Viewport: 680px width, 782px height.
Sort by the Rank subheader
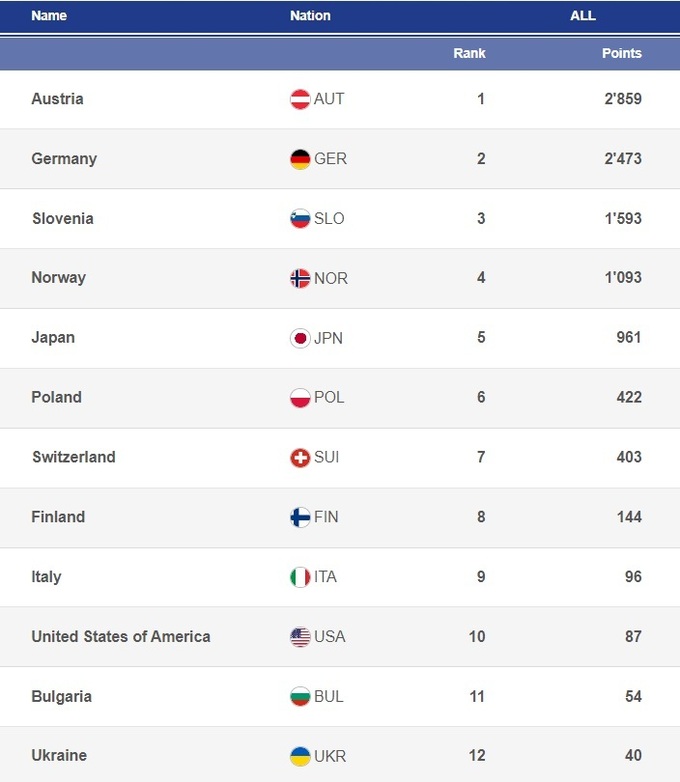[469, 53]
